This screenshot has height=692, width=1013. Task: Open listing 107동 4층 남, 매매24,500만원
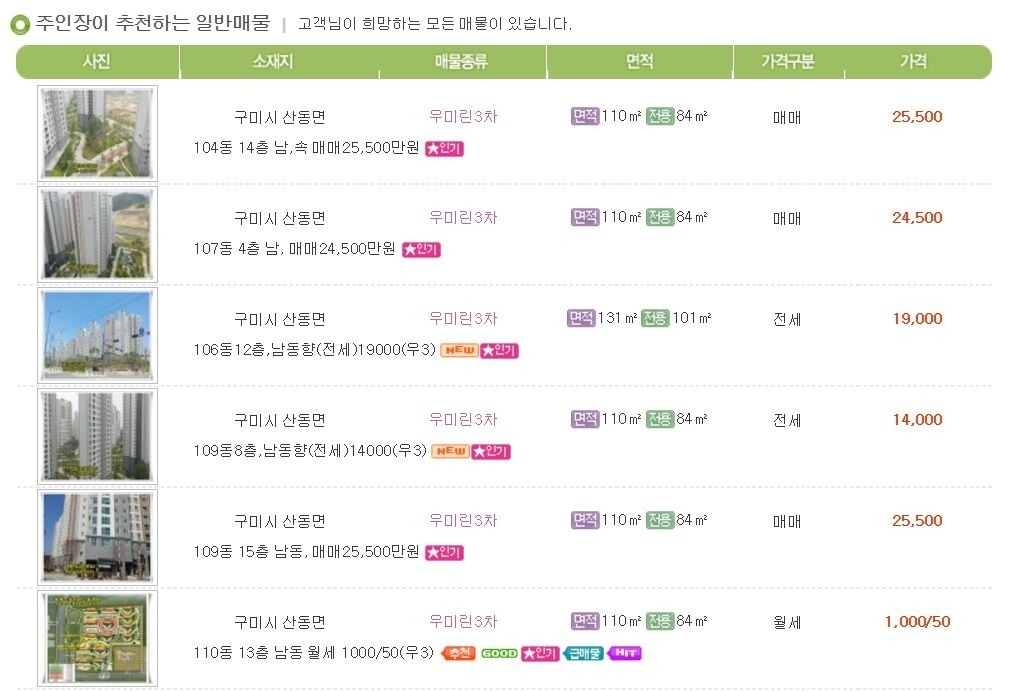pyautogui.click(x=294, y=249)
